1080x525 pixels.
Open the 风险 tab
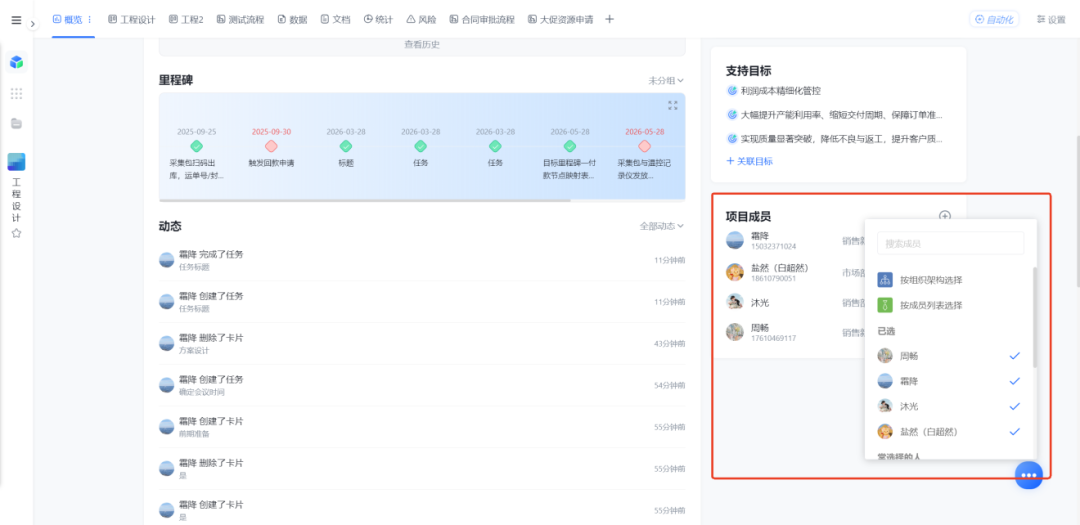421,19
